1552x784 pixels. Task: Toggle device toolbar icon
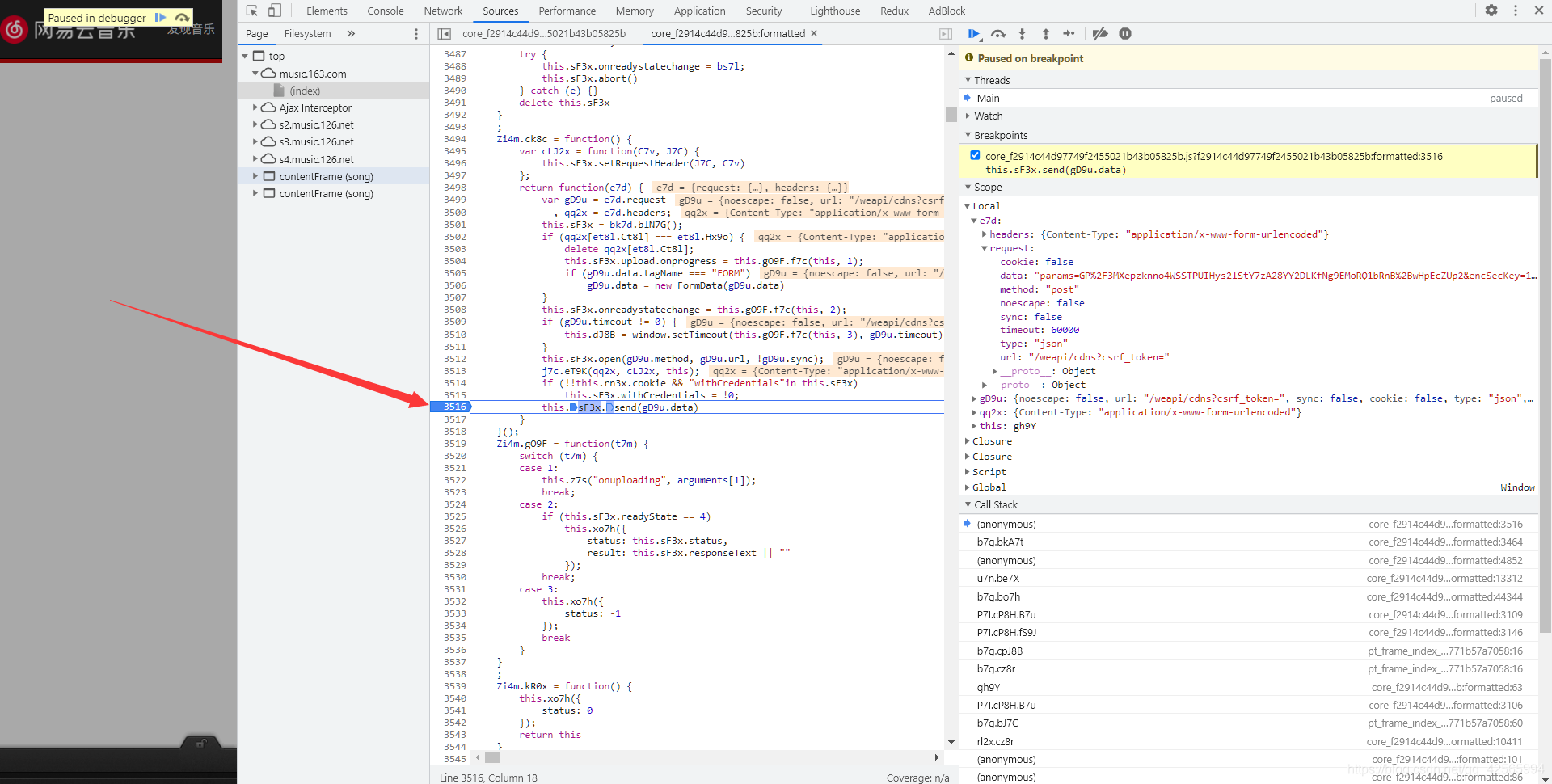coord(275,11)
